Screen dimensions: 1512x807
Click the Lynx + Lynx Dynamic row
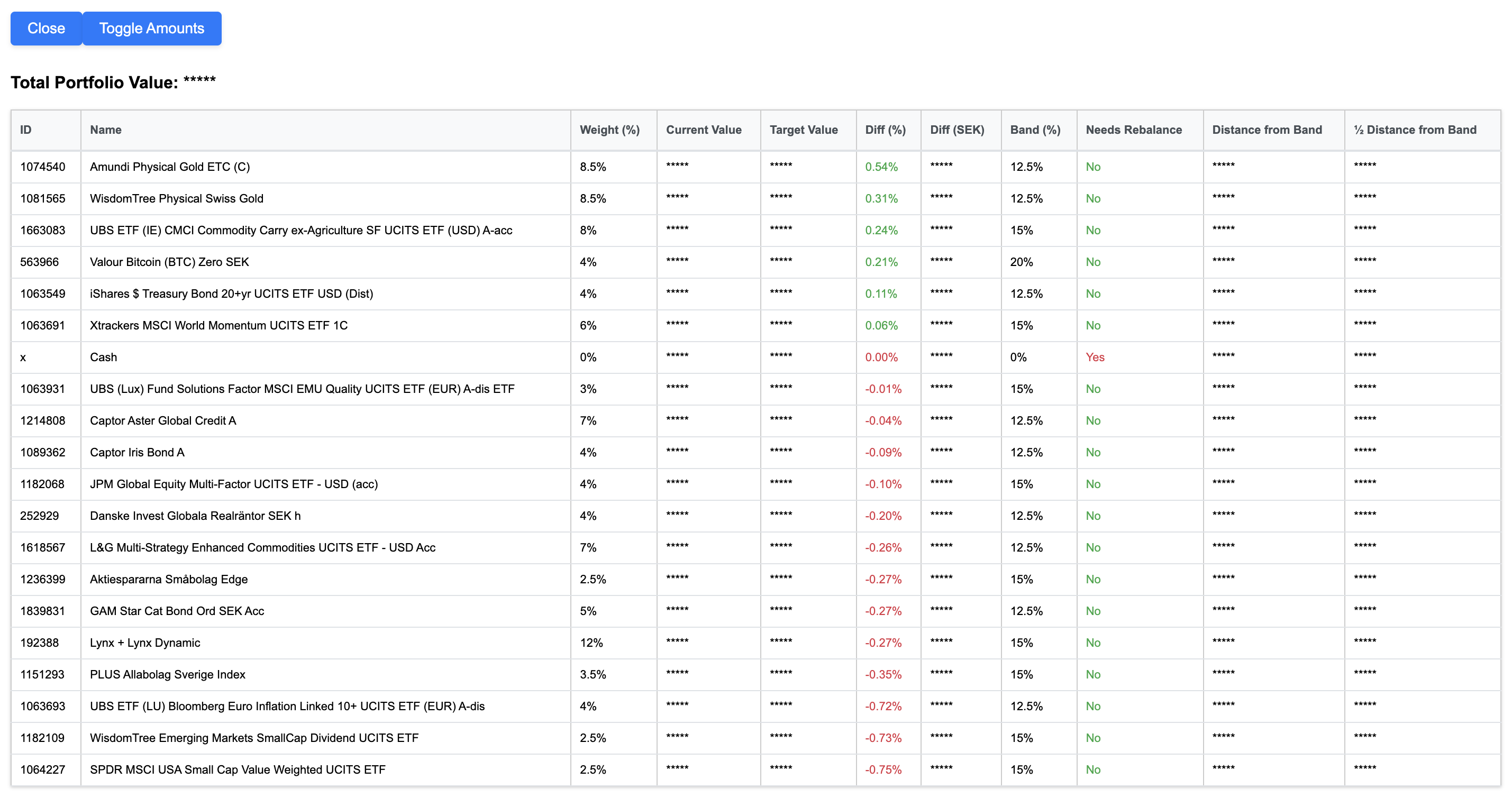pos(144,643)
